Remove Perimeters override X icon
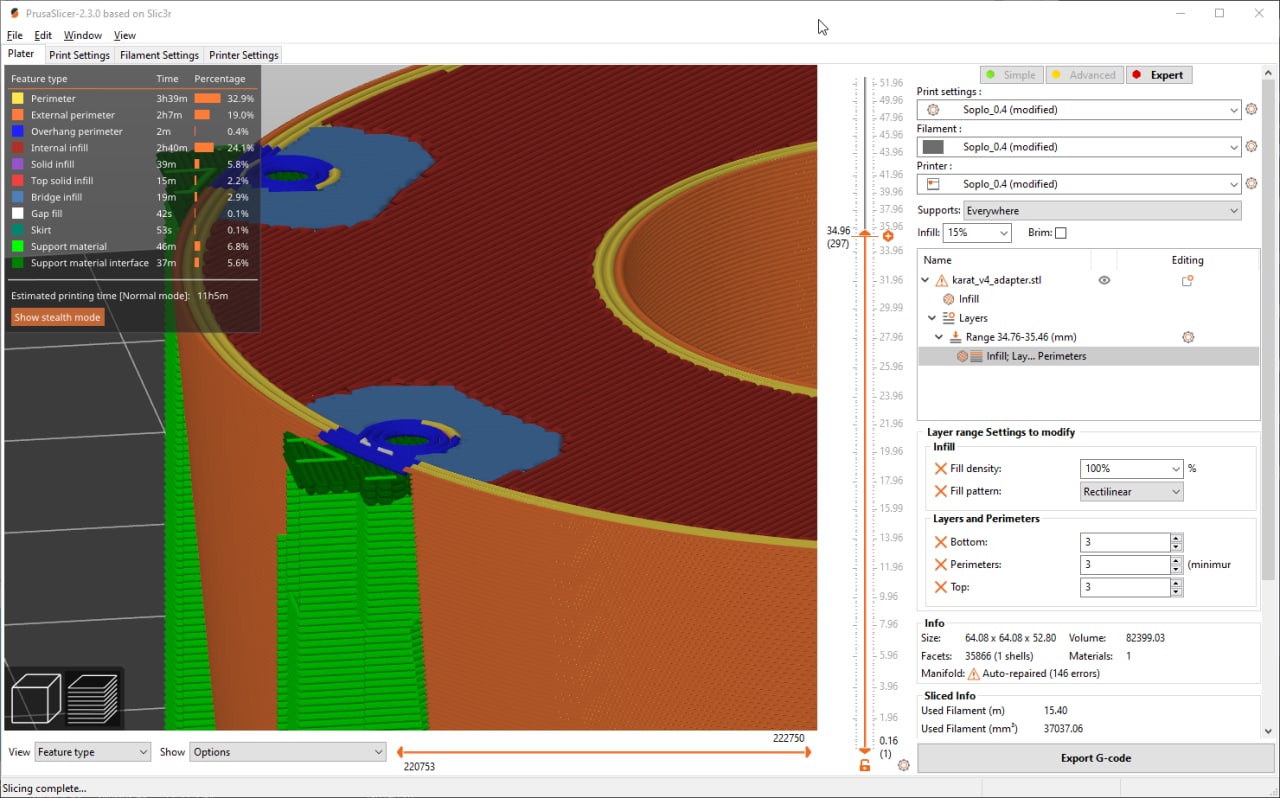 point(940,565)
